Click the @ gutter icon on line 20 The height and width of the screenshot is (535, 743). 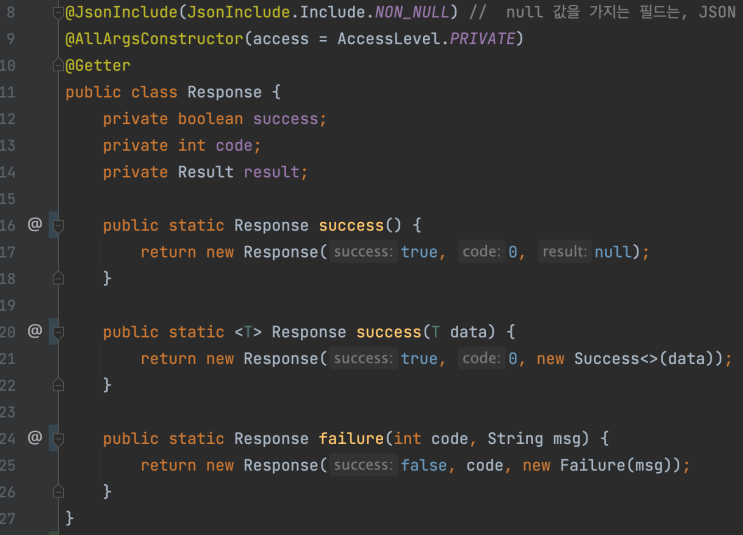click(x=35, y=331)
